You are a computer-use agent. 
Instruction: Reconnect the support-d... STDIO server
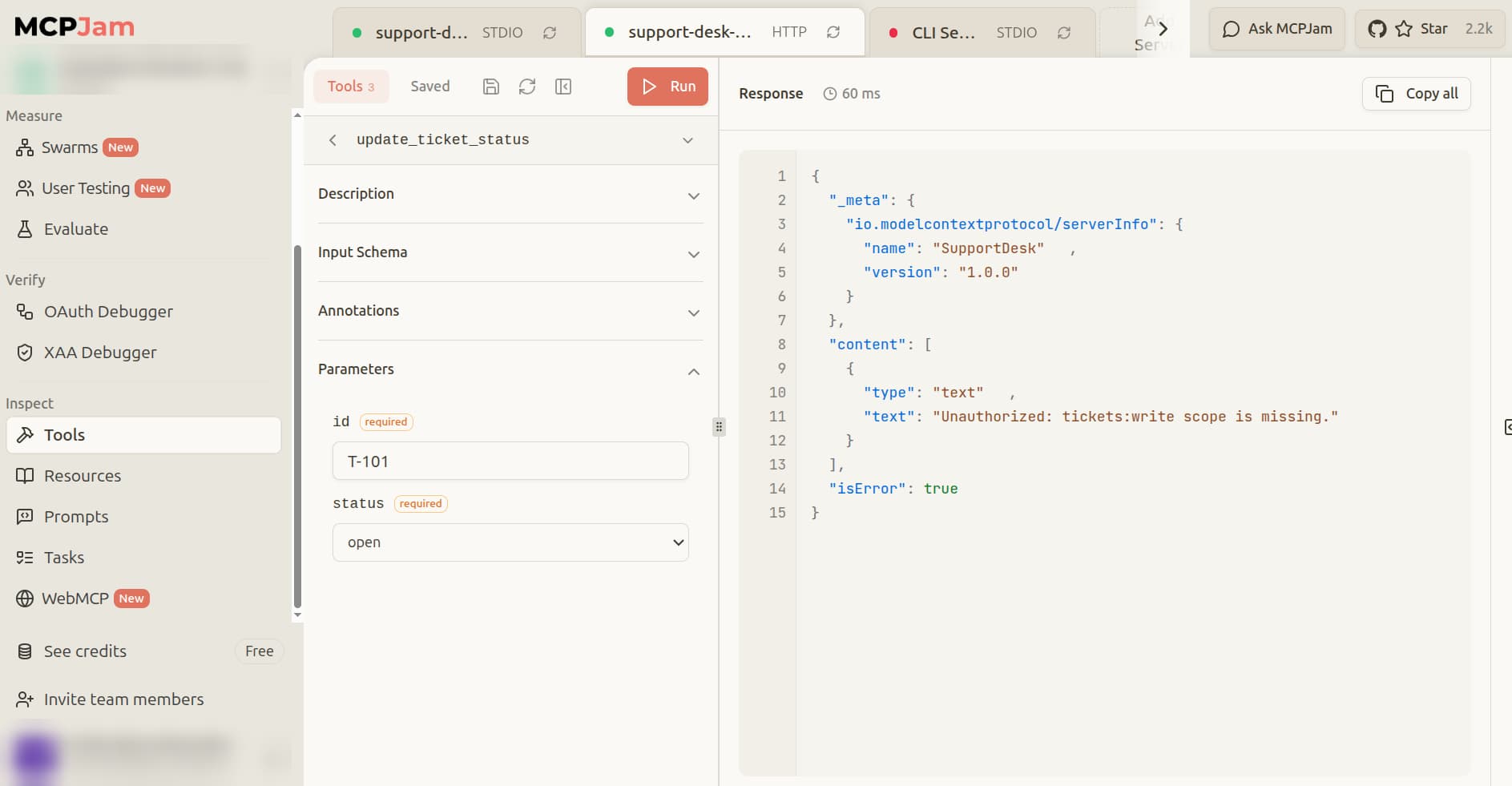(x=550, y=33)
